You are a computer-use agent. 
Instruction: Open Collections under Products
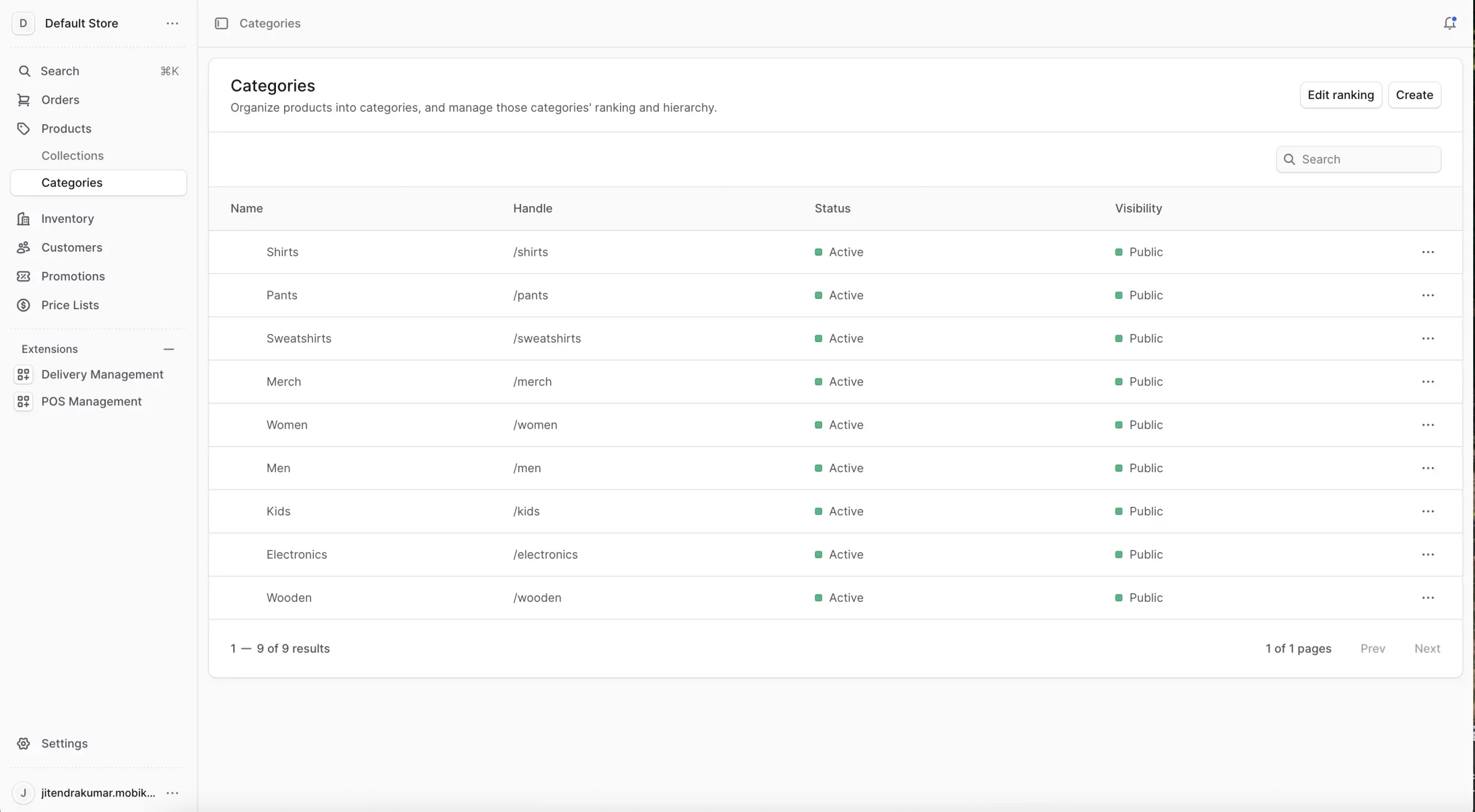[99, 155]
